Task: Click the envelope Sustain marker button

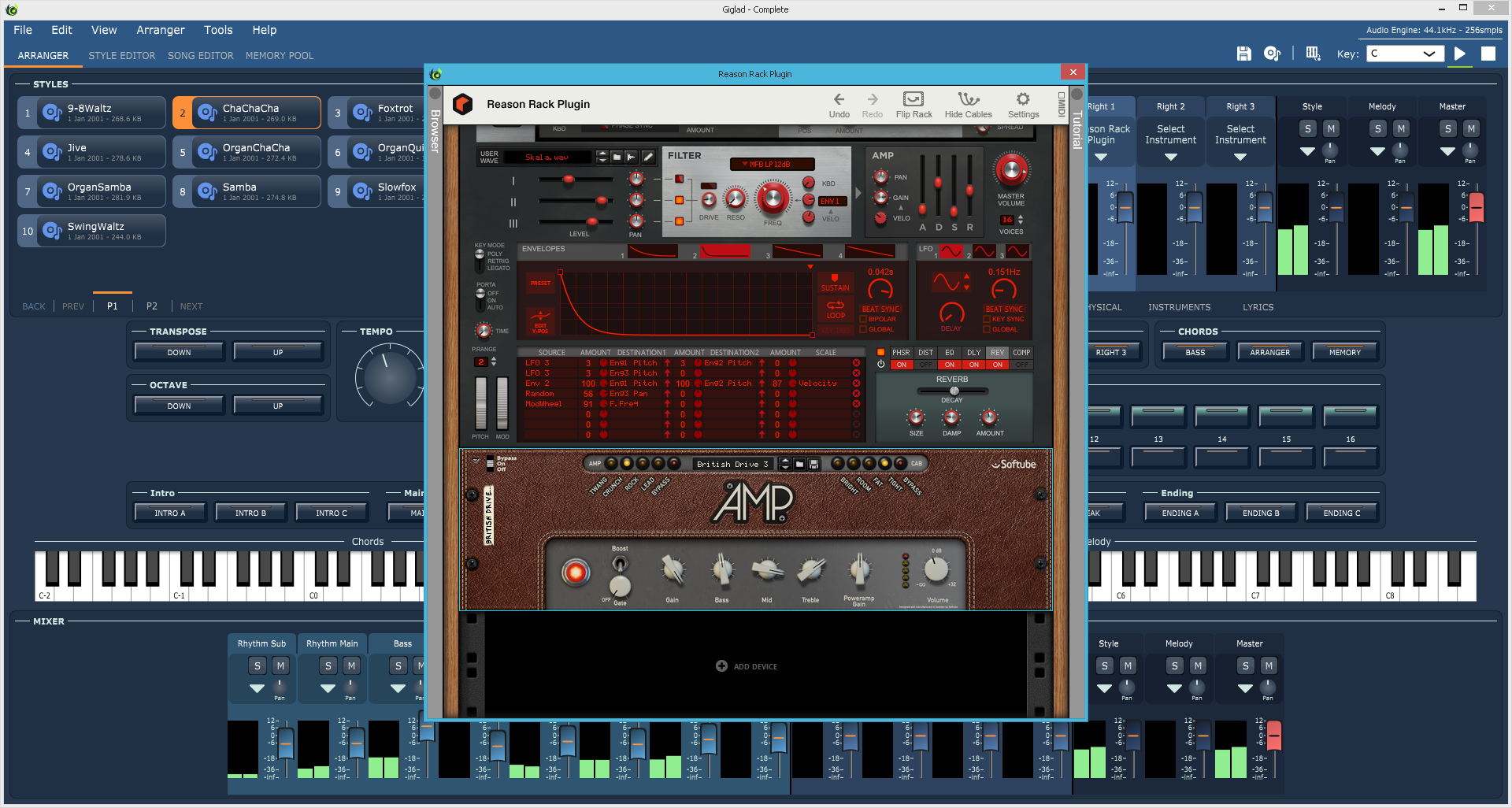Action: point(835,284)
